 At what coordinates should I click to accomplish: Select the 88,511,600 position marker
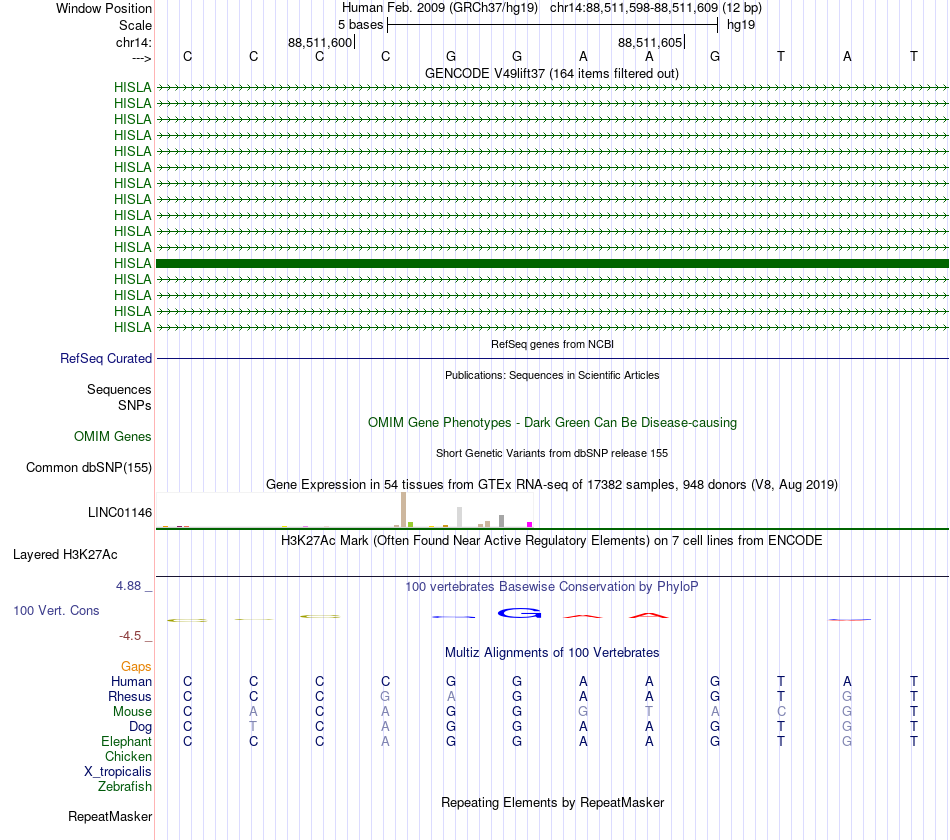320,42
